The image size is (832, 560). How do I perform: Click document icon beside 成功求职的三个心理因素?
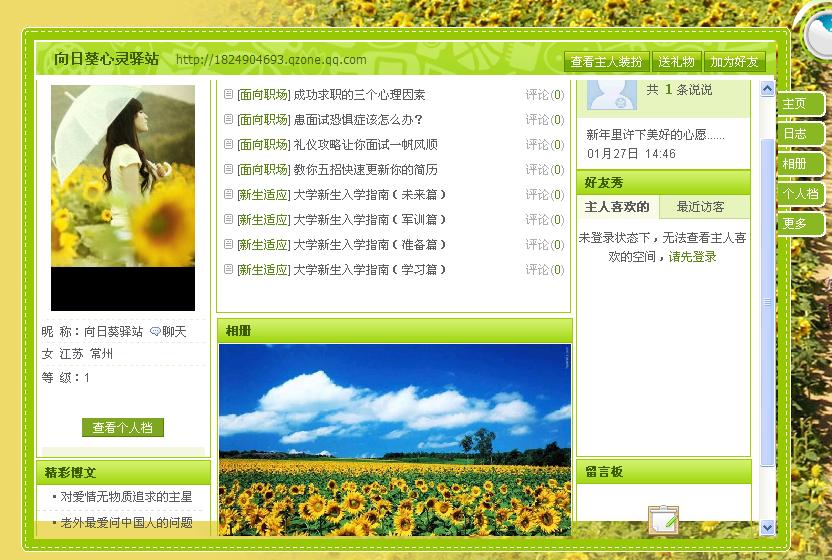(229, 95)
